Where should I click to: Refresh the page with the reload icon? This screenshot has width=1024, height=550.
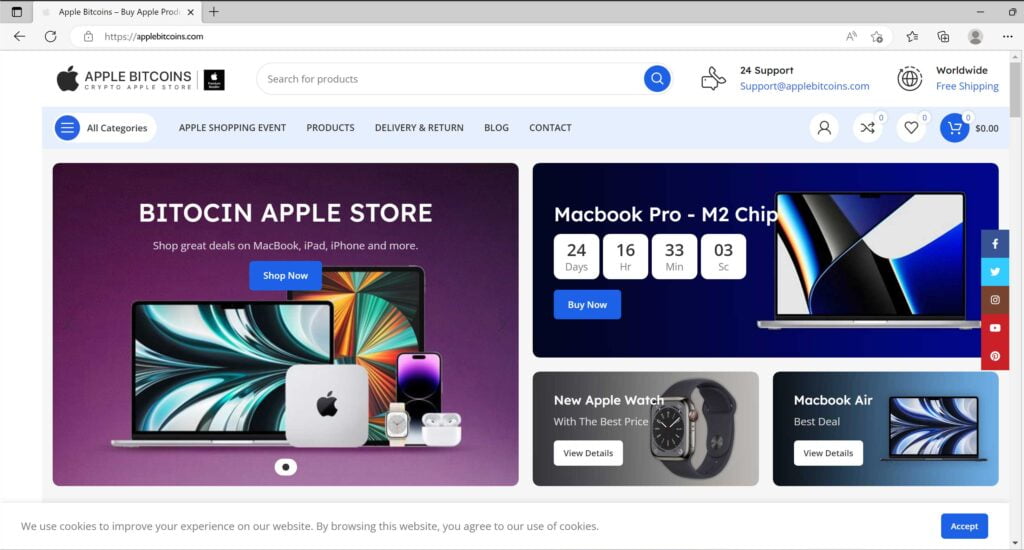click(50, 37)
